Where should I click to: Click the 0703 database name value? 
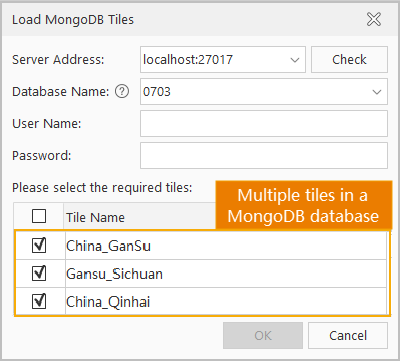(x=157, y=92)
